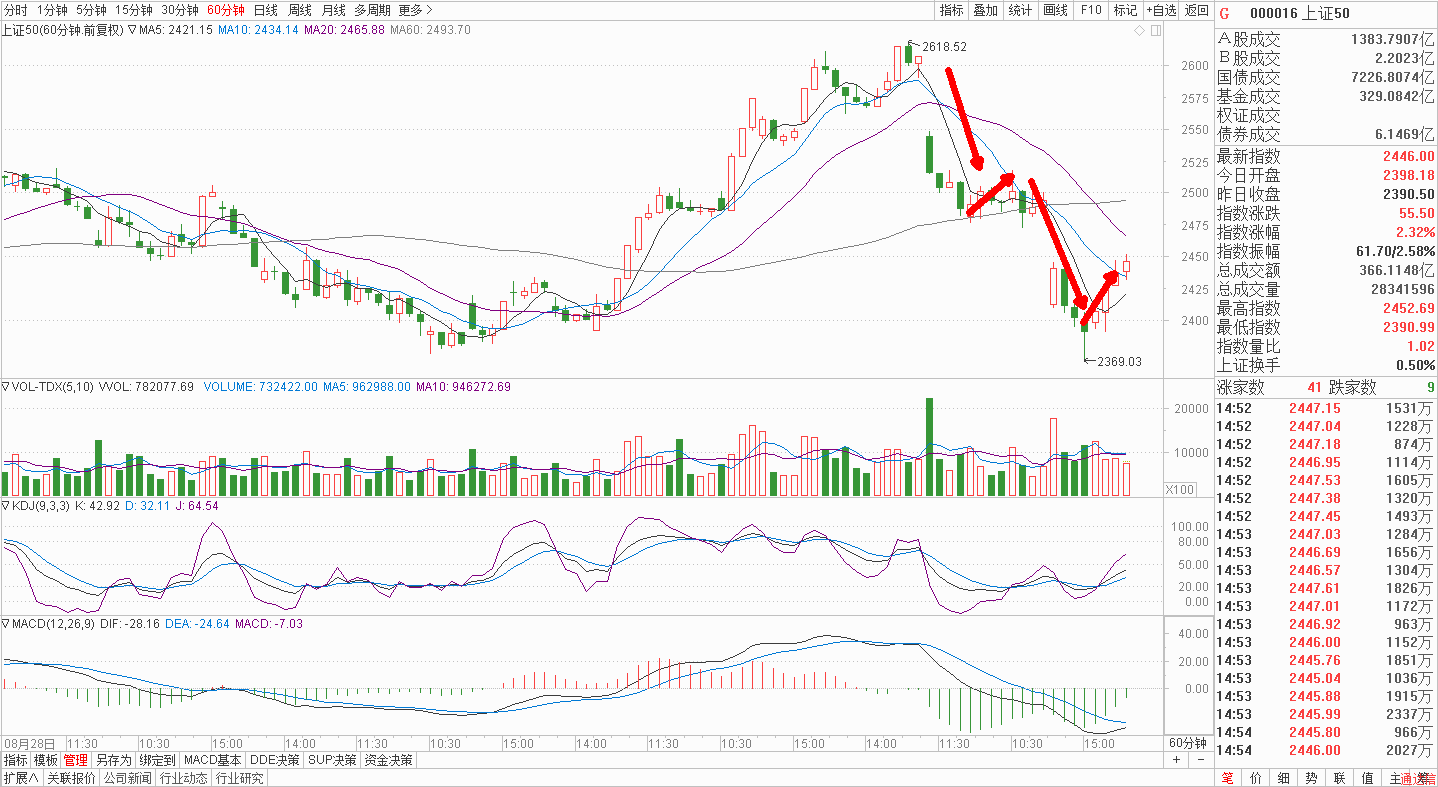Open the 行业研究 industry research tab
The width and height of the screenshot is (1438, 787).
[239, 778]
